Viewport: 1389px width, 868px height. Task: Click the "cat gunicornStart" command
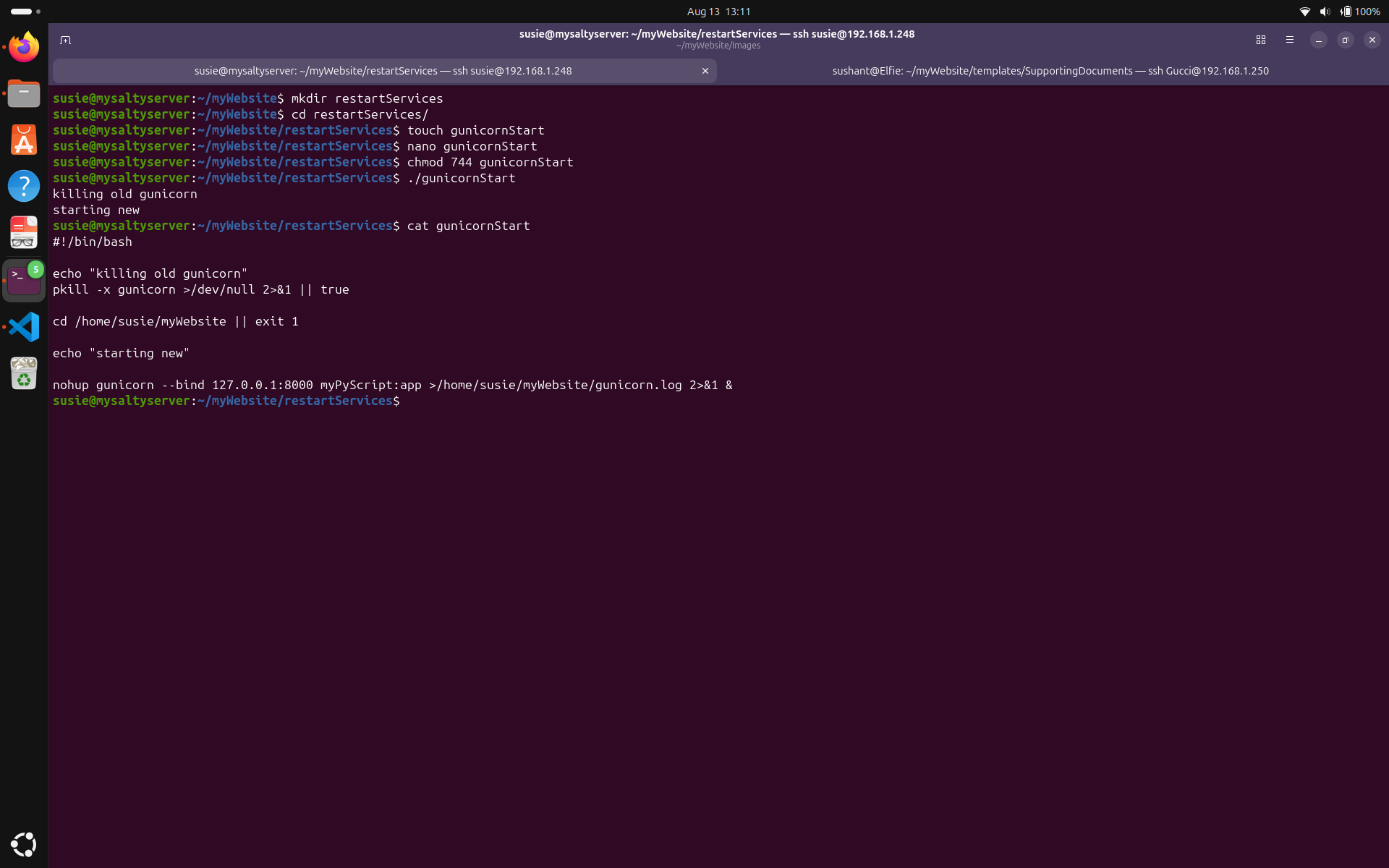coord(469,226)
